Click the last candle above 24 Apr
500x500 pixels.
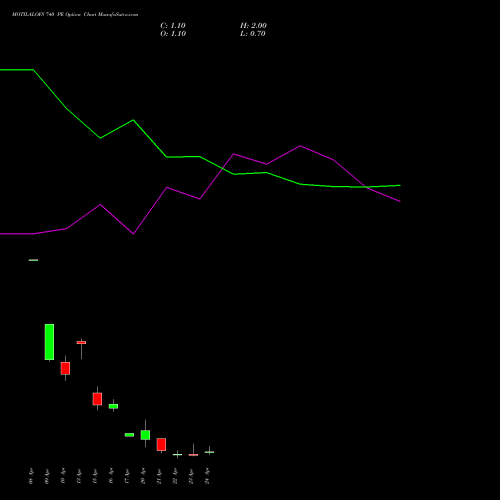(209, 452)
